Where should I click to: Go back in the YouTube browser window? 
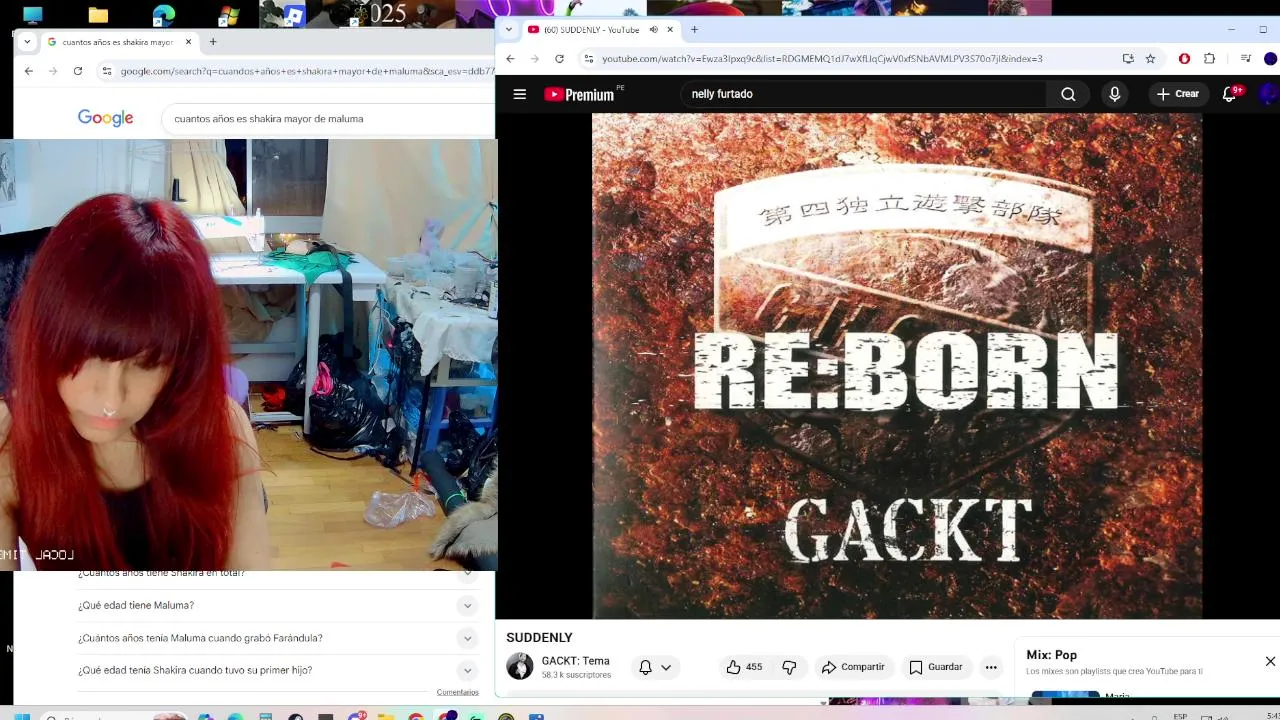pos(511,59)
